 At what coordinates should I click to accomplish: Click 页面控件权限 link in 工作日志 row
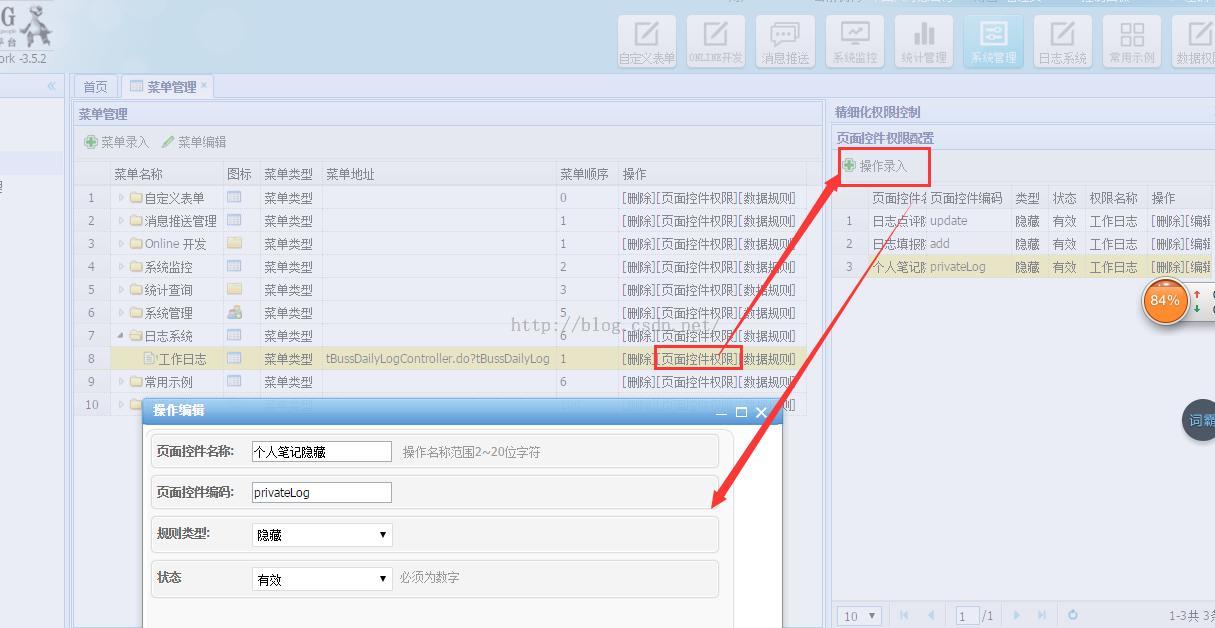coord(698,359)
